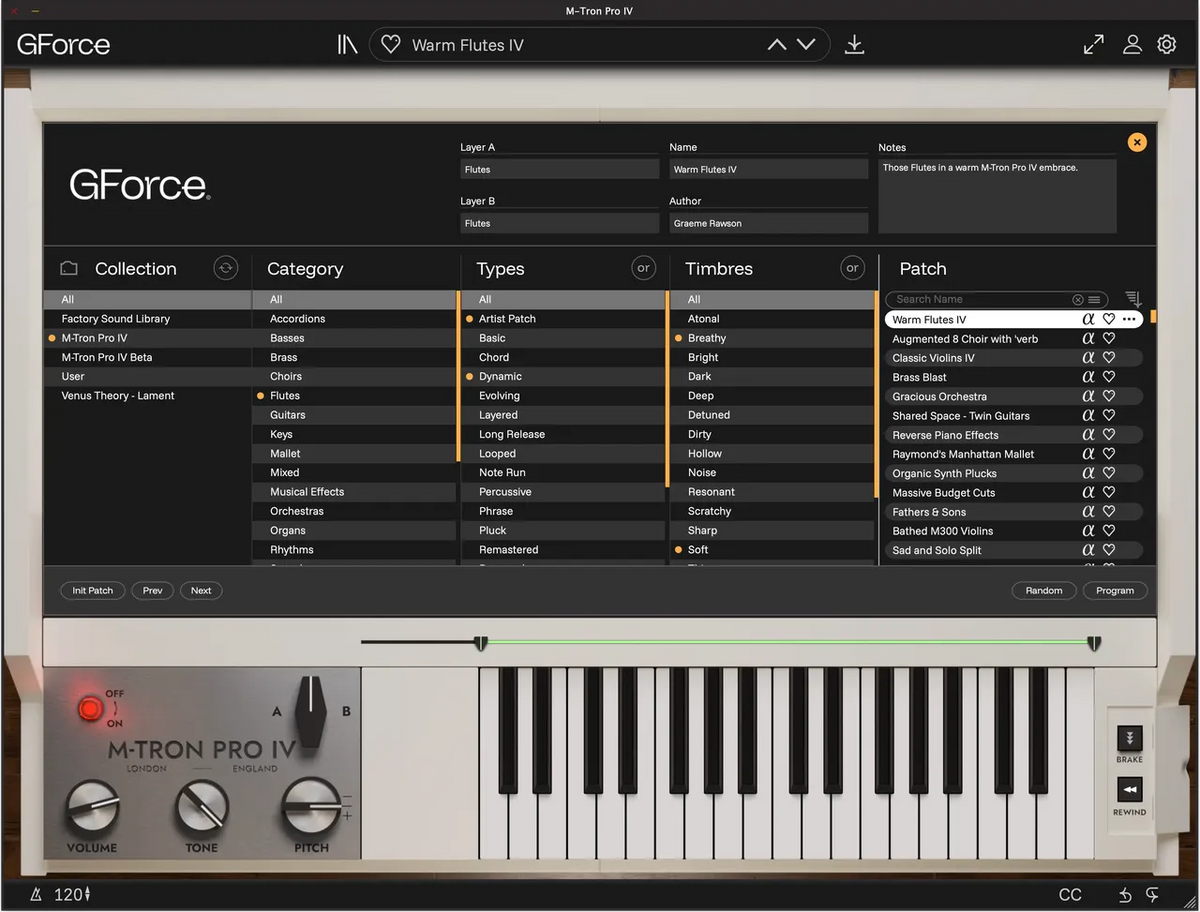Adjust the Pitch knob
The height and width of the screenshot is (912, 1200).
pyautogui.click(x=310, y=806)
